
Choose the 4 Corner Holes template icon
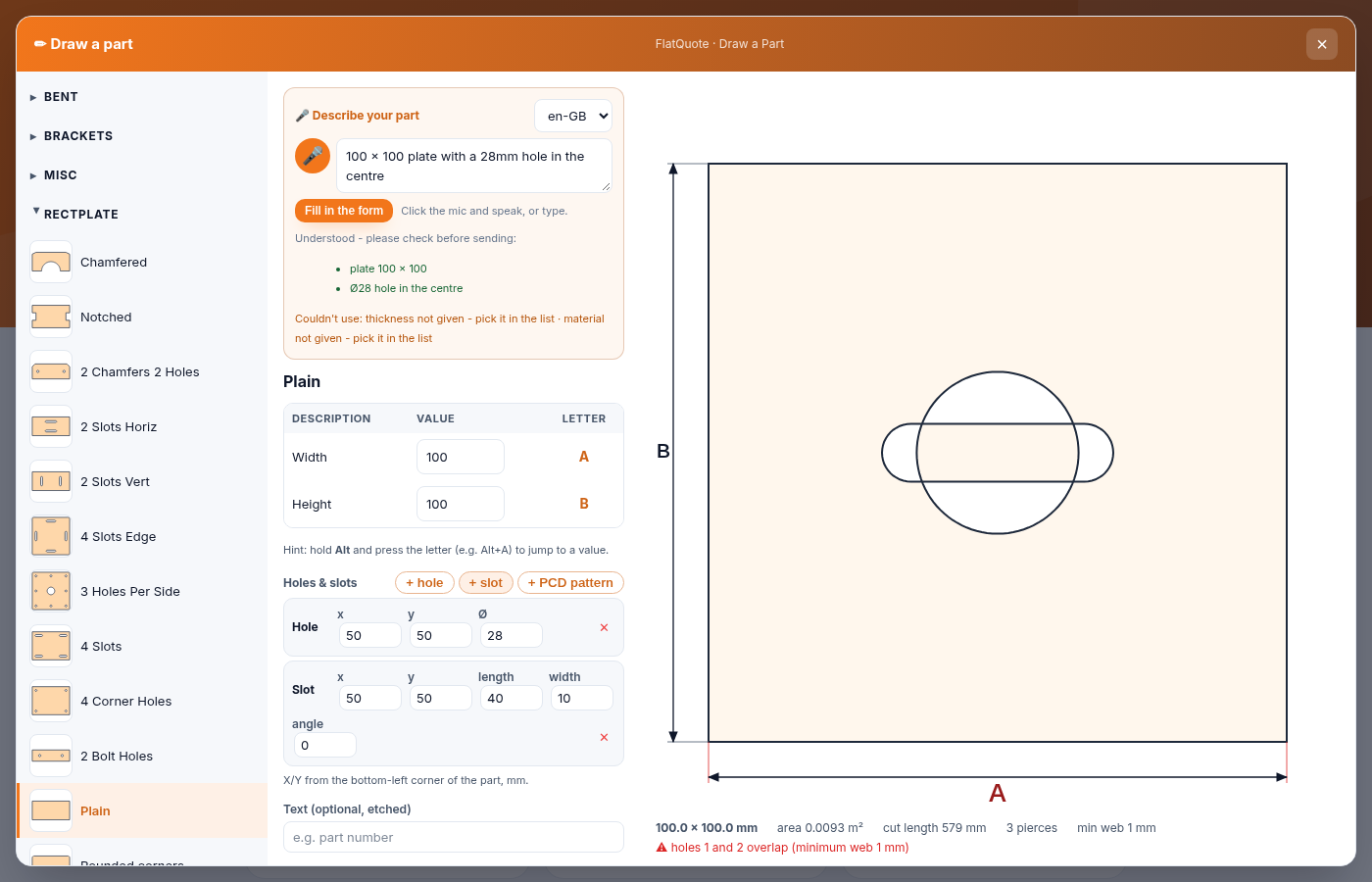tap(51, 701)
